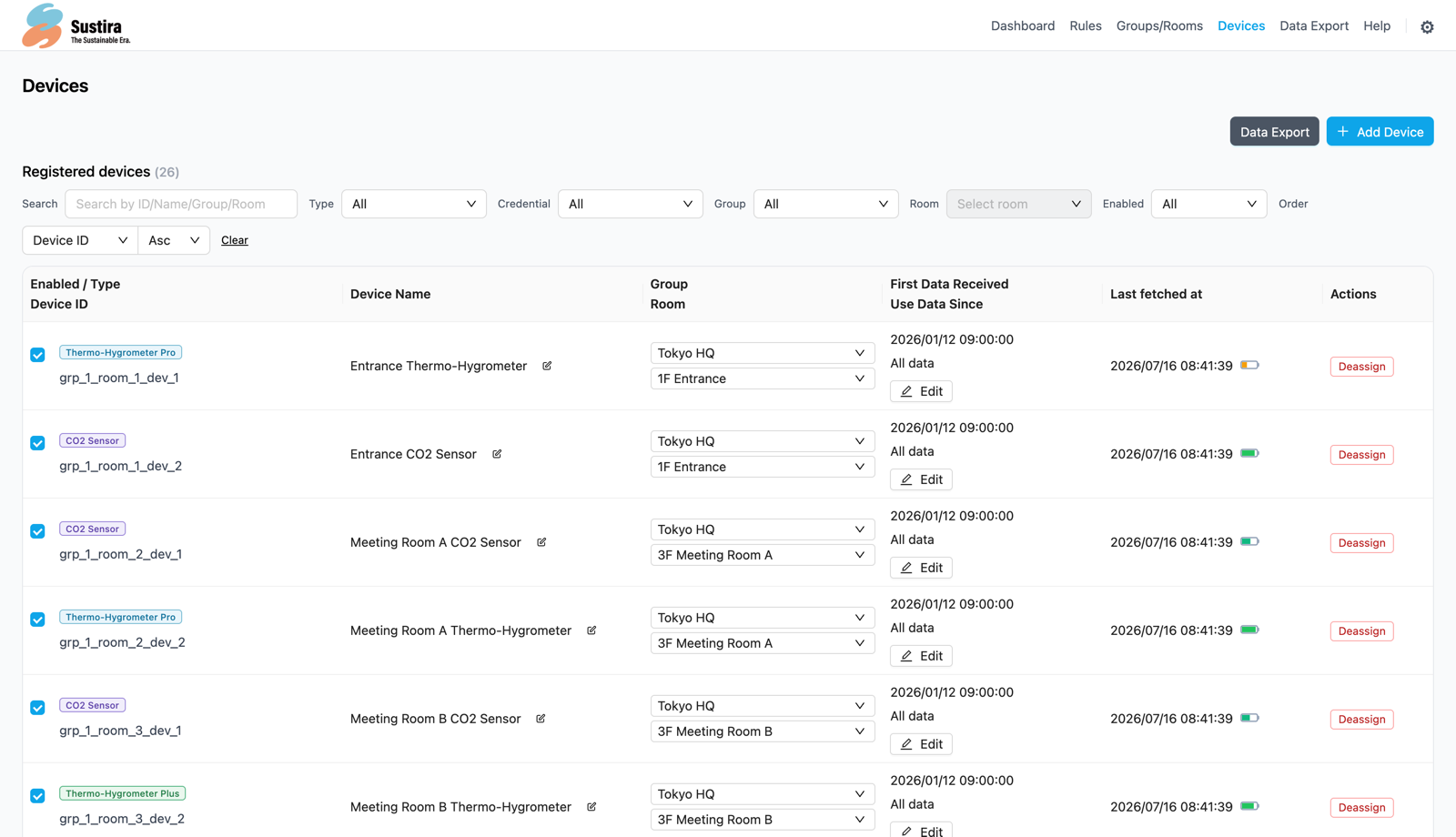Open the Type filter dropdown
1456x837 pixels.
(x=414, y=204)
